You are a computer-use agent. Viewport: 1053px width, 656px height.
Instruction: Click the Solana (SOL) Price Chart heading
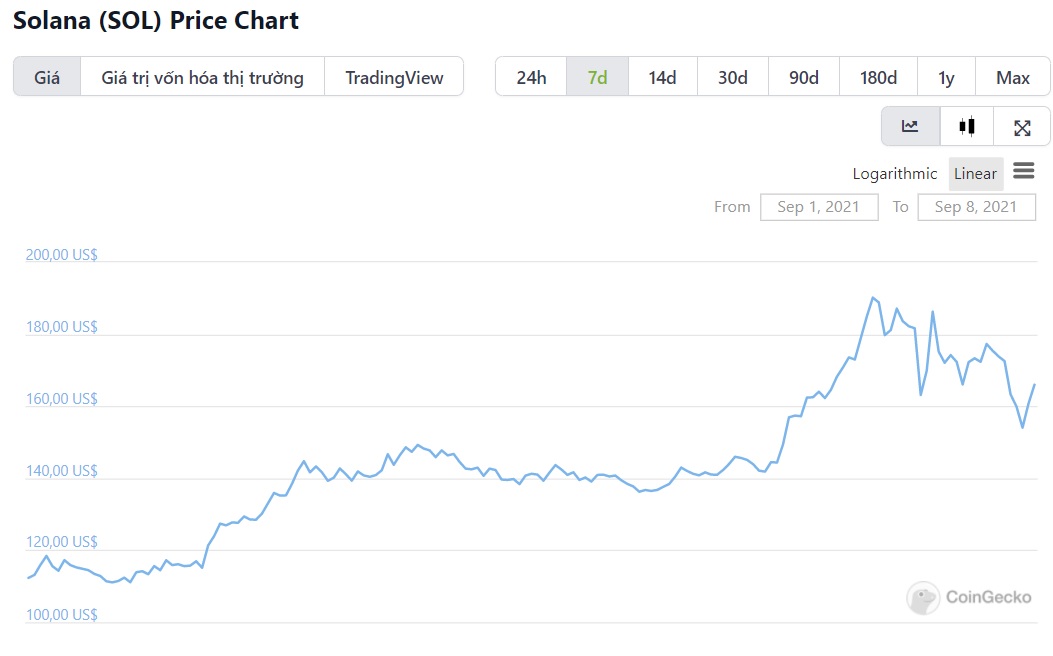click(156, 20)
